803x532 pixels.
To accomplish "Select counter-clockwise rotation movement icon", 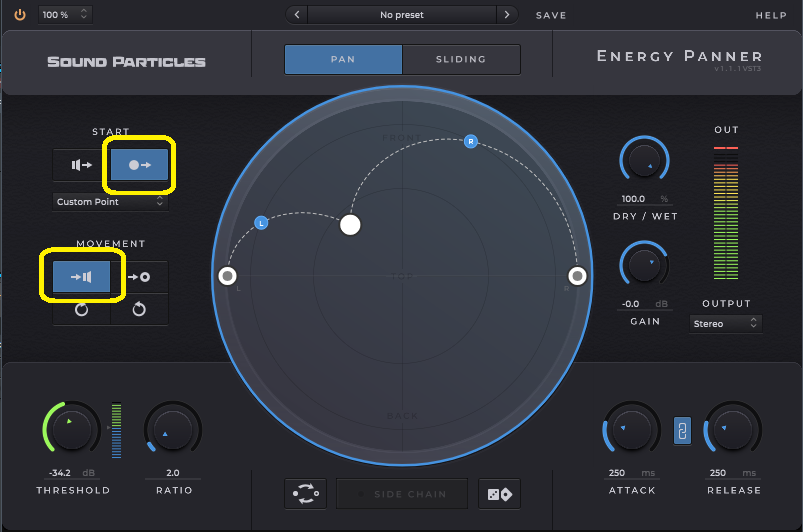I will click(139, 309).
